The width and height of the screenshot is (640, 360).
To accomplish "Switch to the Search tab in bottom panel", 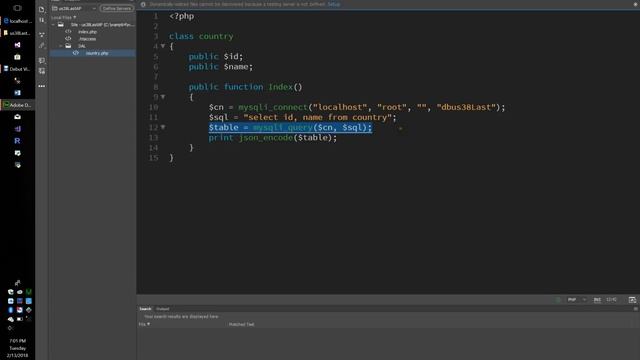I will (x=145, y=309).
